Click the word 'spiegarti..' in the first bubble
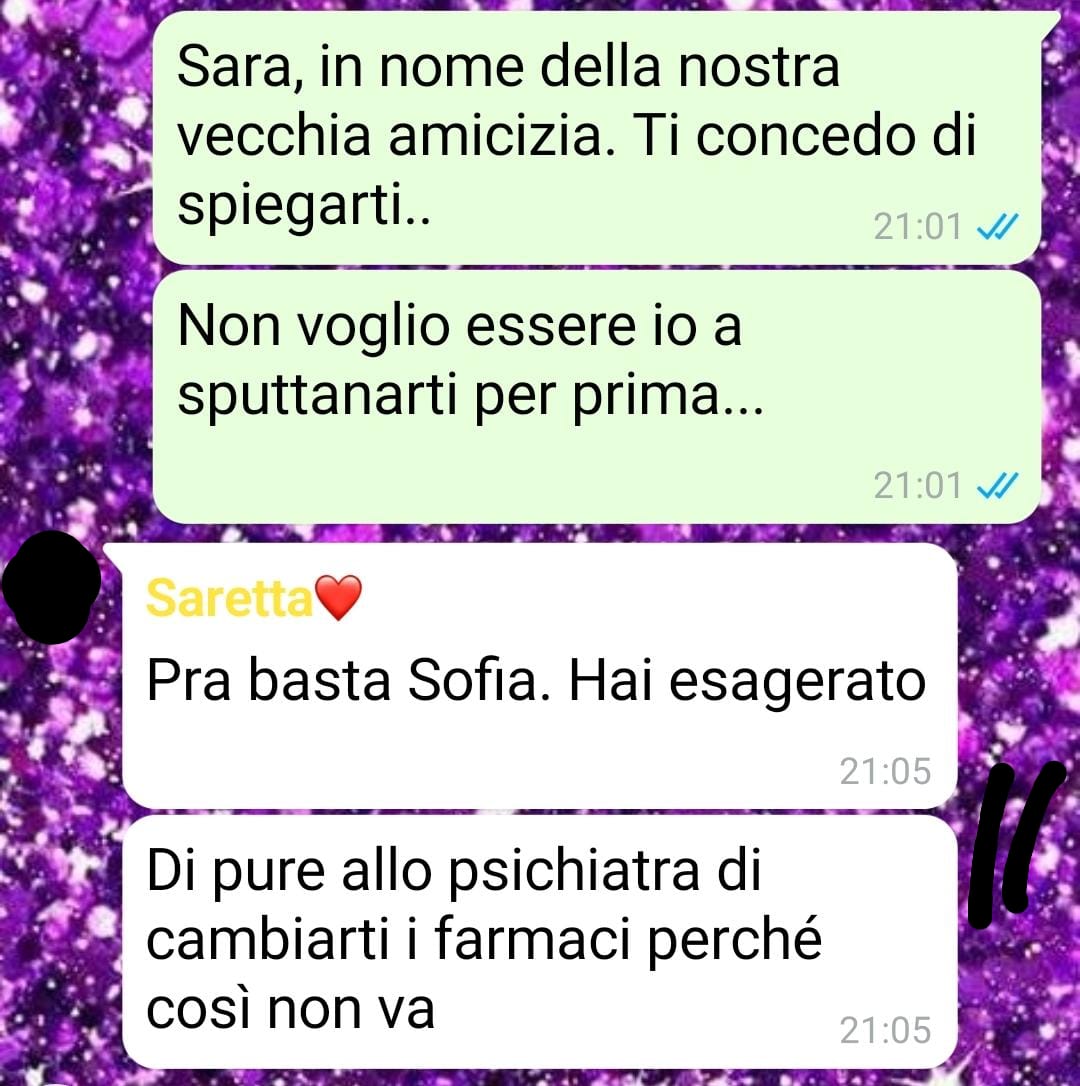The height and width of the screenshot is (1086, 1080). pyautogui.click(x=304, y=208)
